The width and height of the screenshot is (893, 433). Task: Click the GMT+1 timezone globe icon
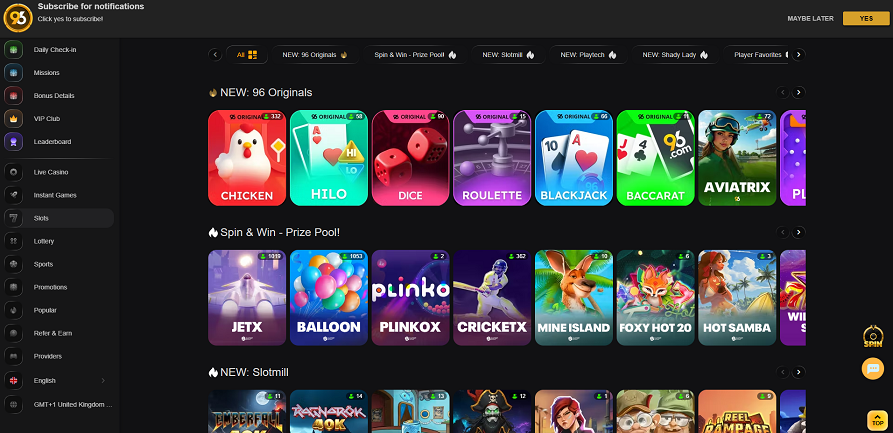pos(13,405)
